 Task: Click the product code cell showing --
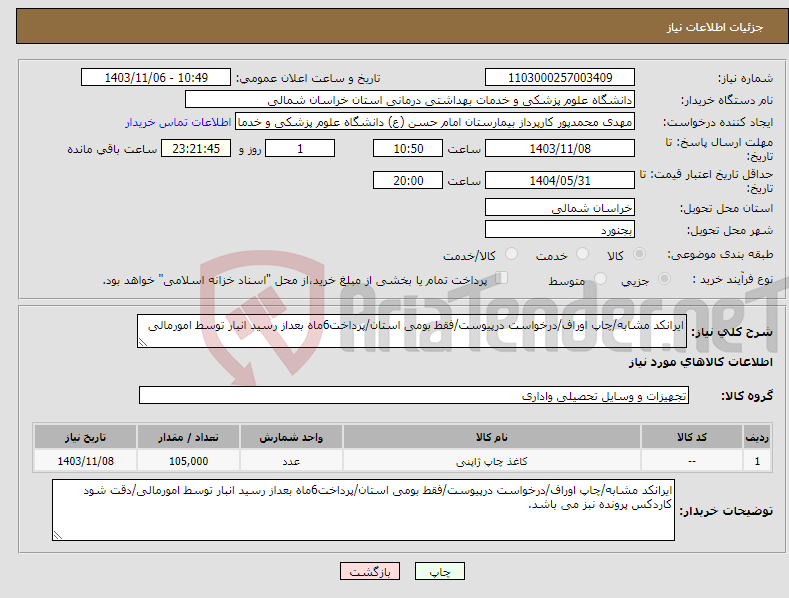tap(691, 461)
